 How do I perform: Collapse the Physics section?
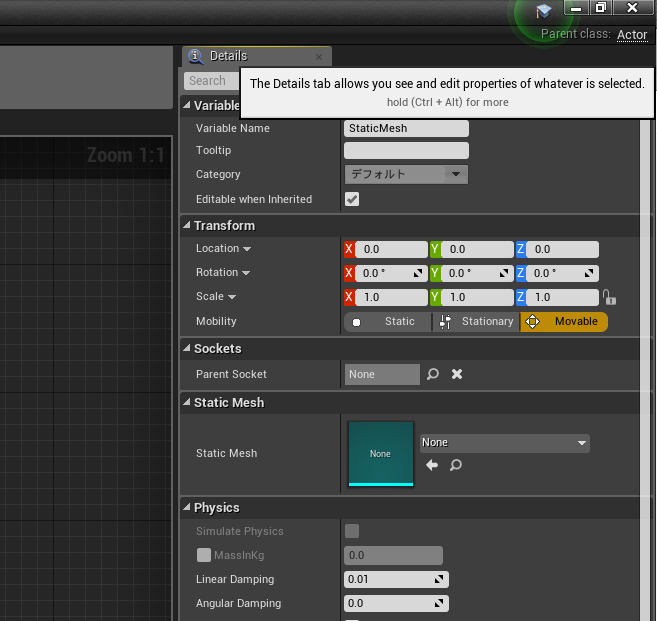tap(186, 507)
